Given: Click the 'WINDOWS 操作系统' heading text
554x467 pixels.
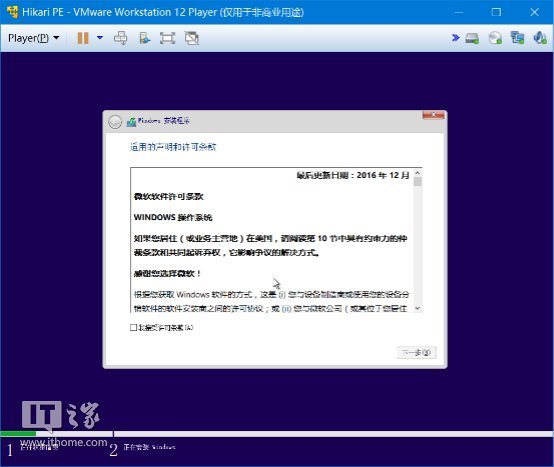Looking at the screenshot, I should click(173, 217).
